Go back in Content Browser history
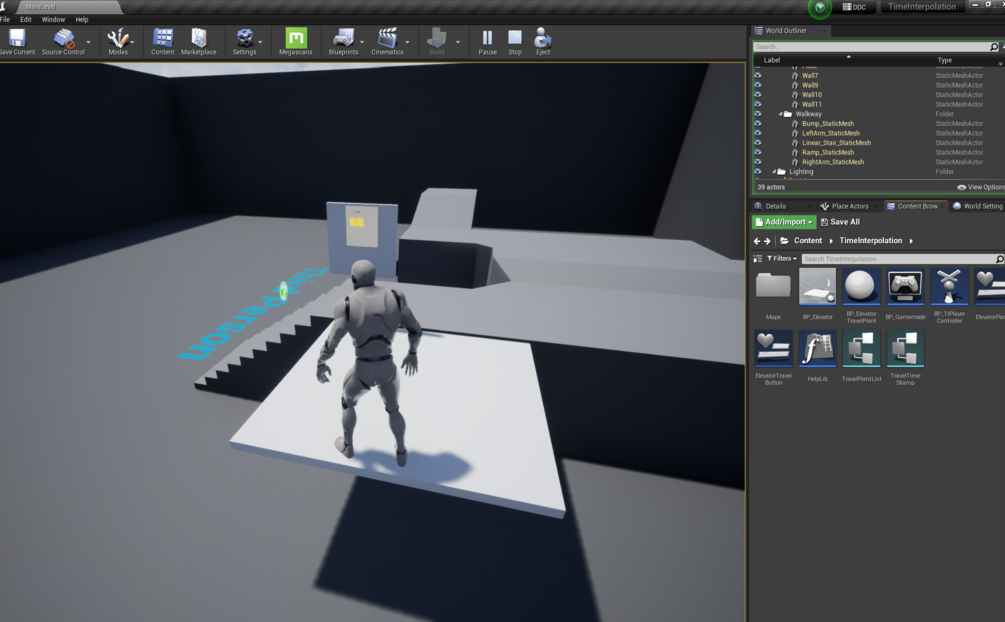1005x622 pixels. point(757,241)
